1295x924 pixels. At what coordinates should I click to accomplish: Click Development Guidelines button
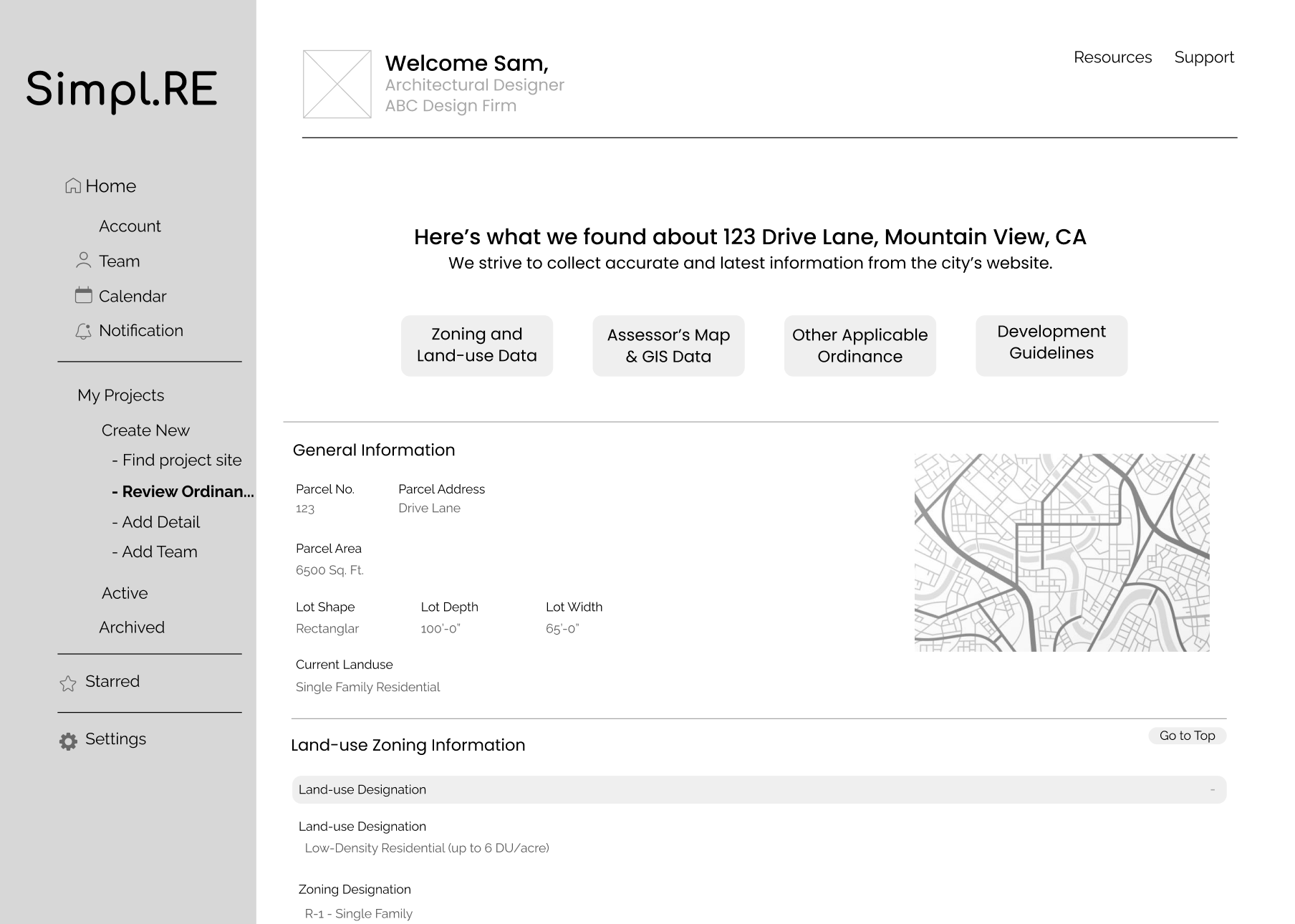[1051, 345]
